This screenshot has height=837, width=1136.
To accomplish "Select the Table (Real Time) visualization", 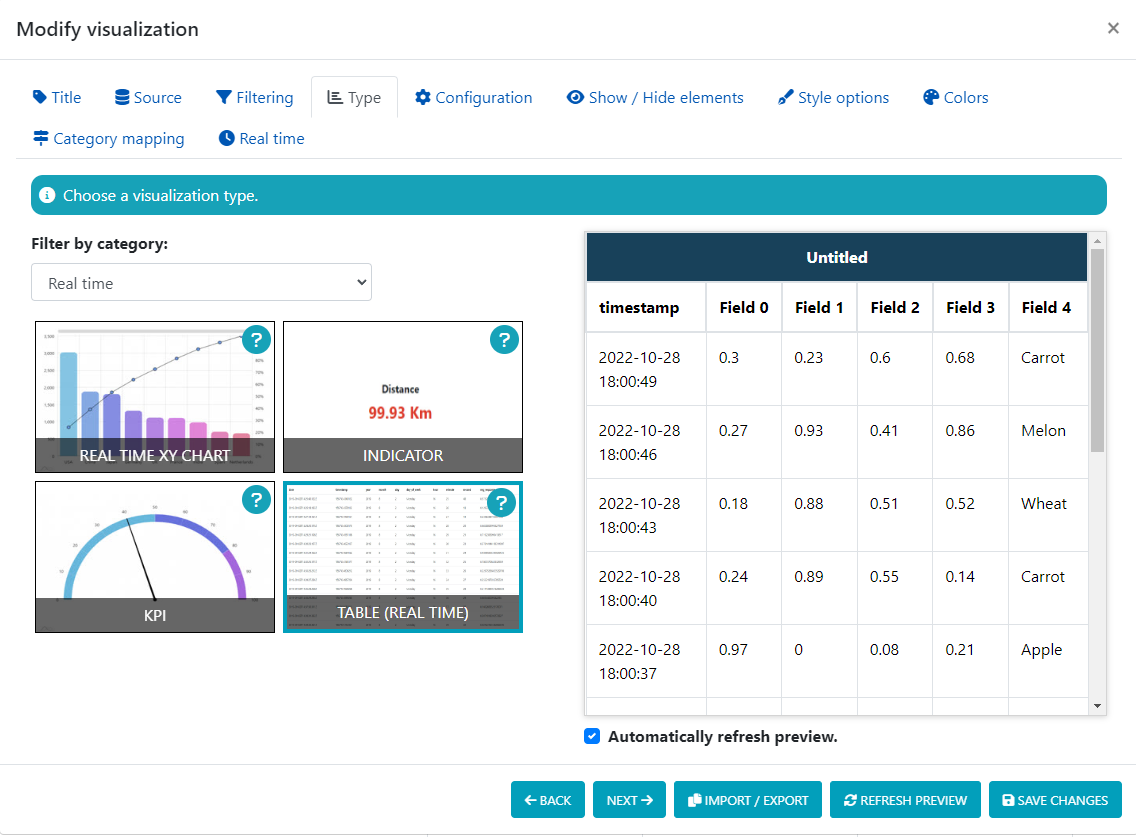I will click(403, 557).
